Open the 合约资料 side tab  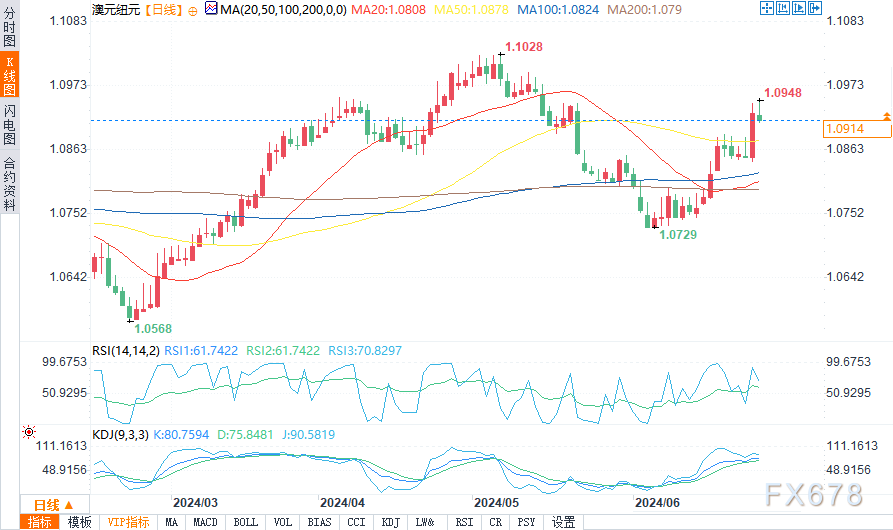[10, 183]
